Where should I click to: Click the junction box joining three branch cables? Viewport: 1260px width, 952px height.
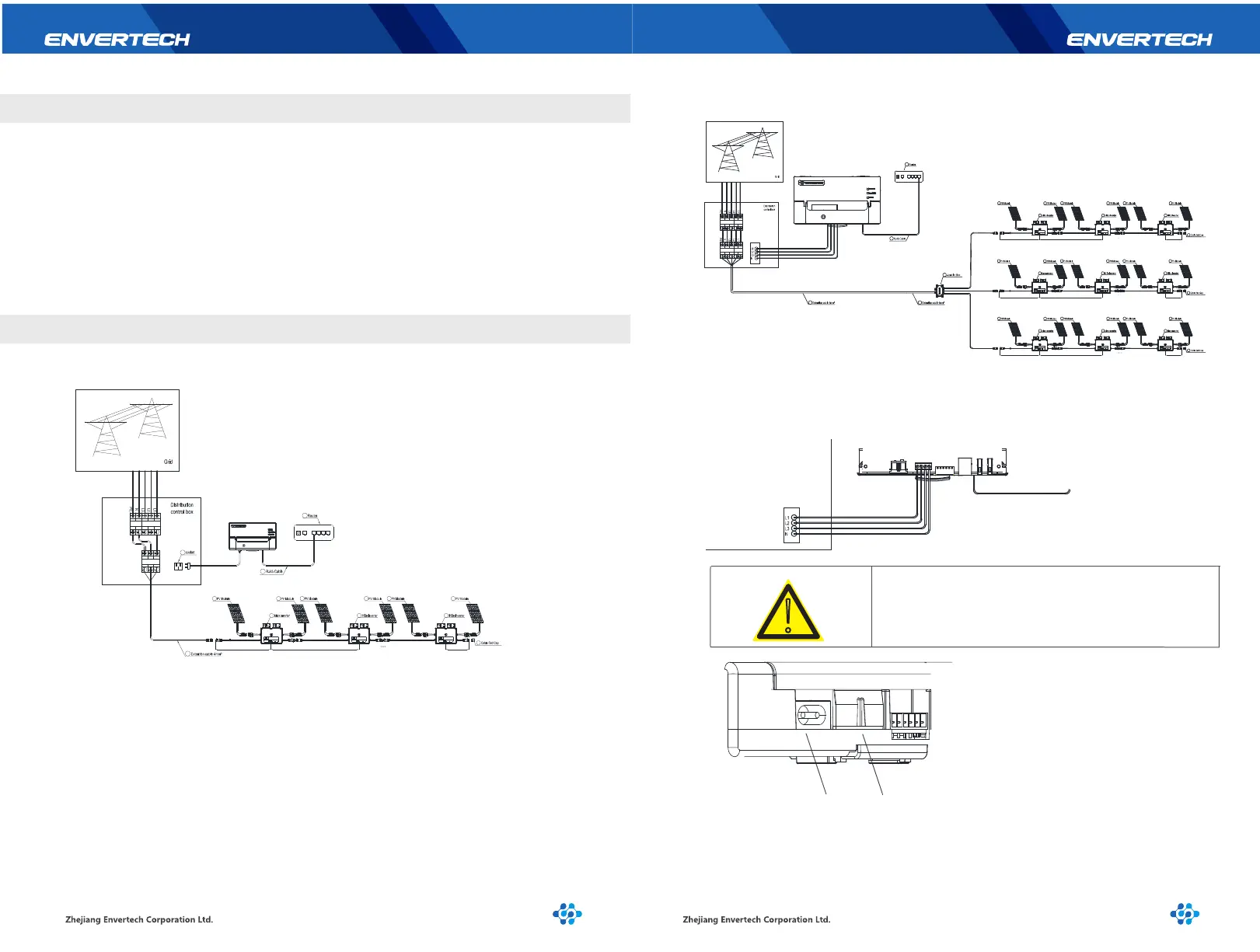tap(939, 291)
